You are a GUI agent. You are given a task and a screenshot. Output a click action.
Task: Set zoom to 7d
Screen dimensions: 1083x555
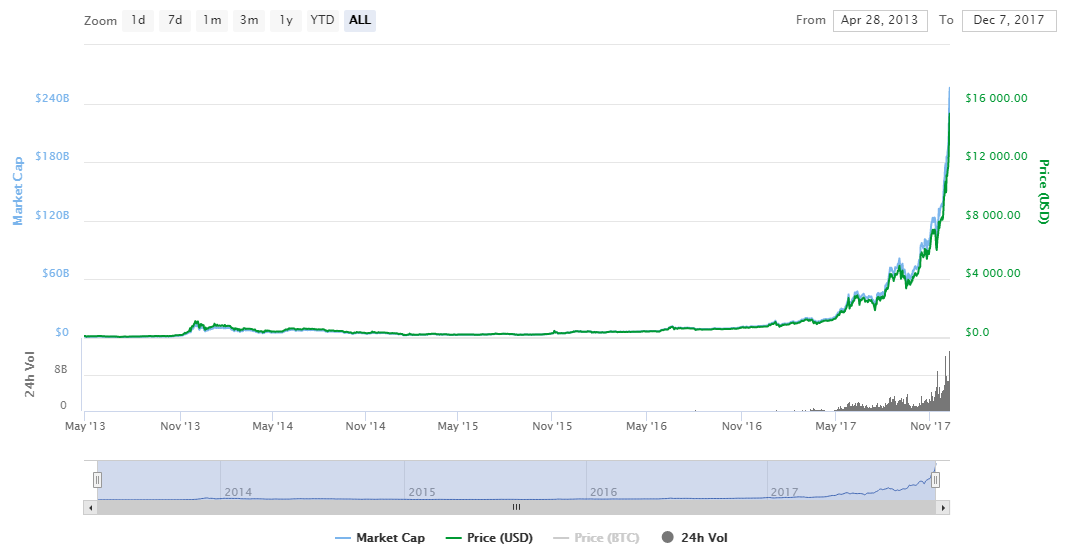[x=174, y=20]
